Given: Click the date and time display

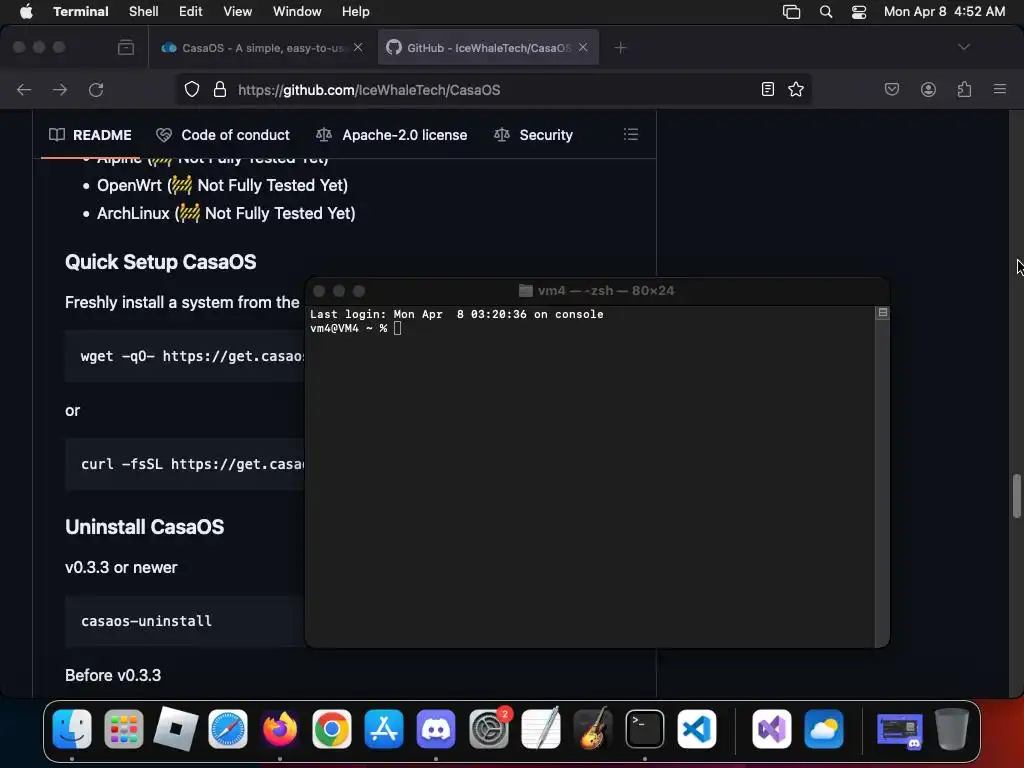Looking at the screenshot, I should [944, 11].
